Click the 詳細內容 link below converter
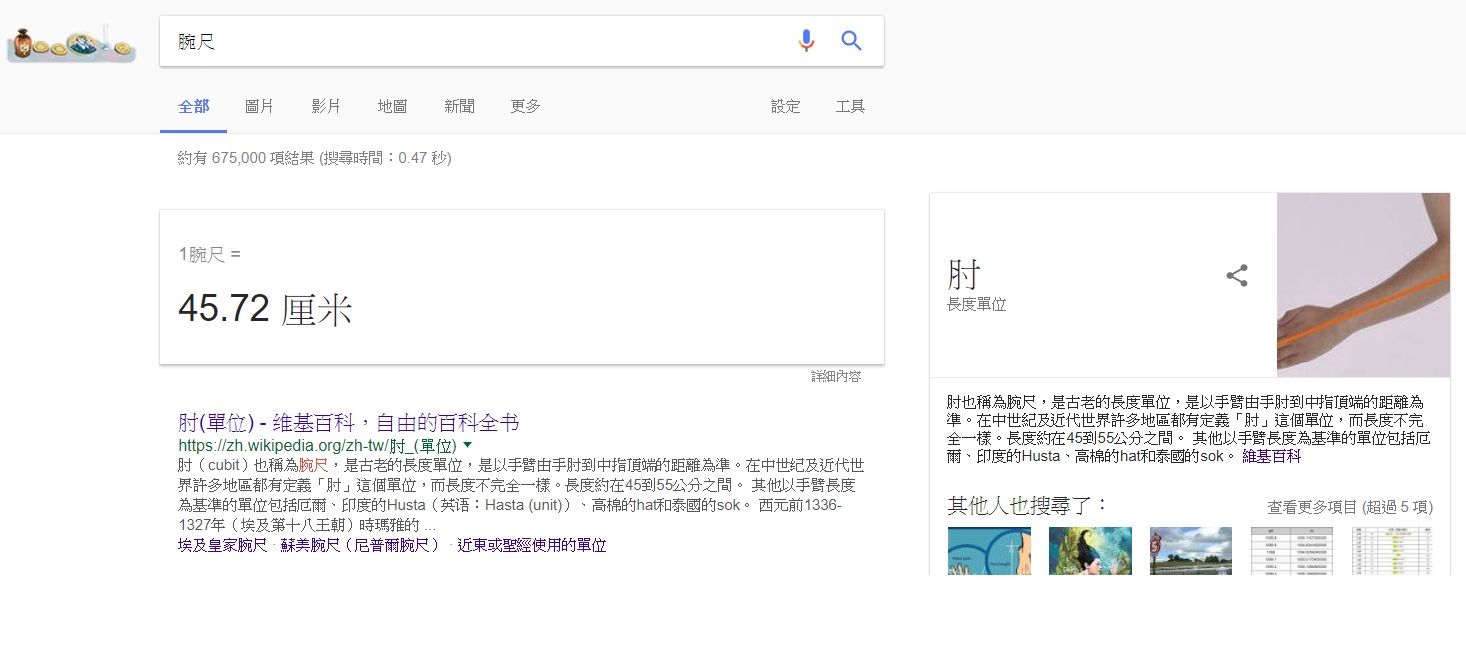This screenshot has width=1466, height=648. click(x=835, y=376)
